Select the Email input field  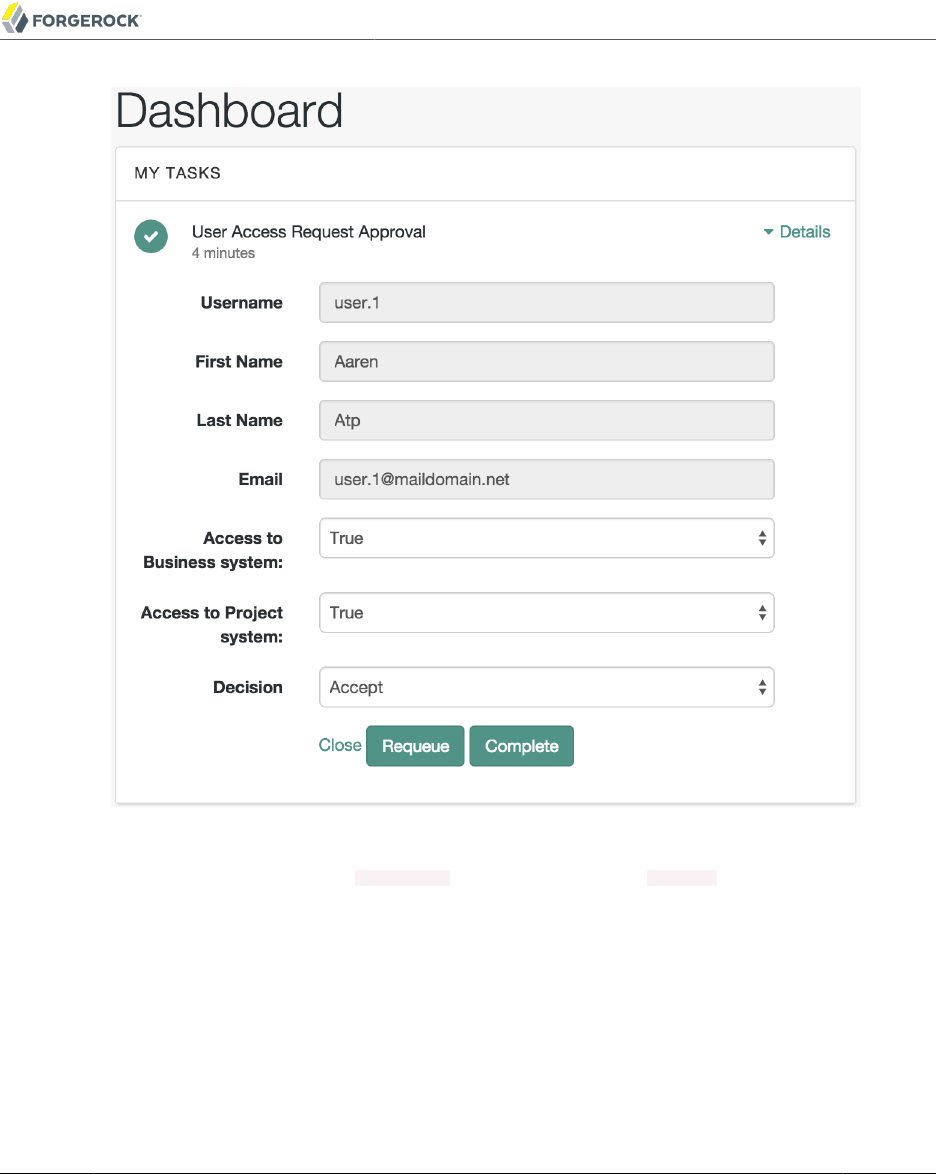pyautogui.click(x=546, y=480)
